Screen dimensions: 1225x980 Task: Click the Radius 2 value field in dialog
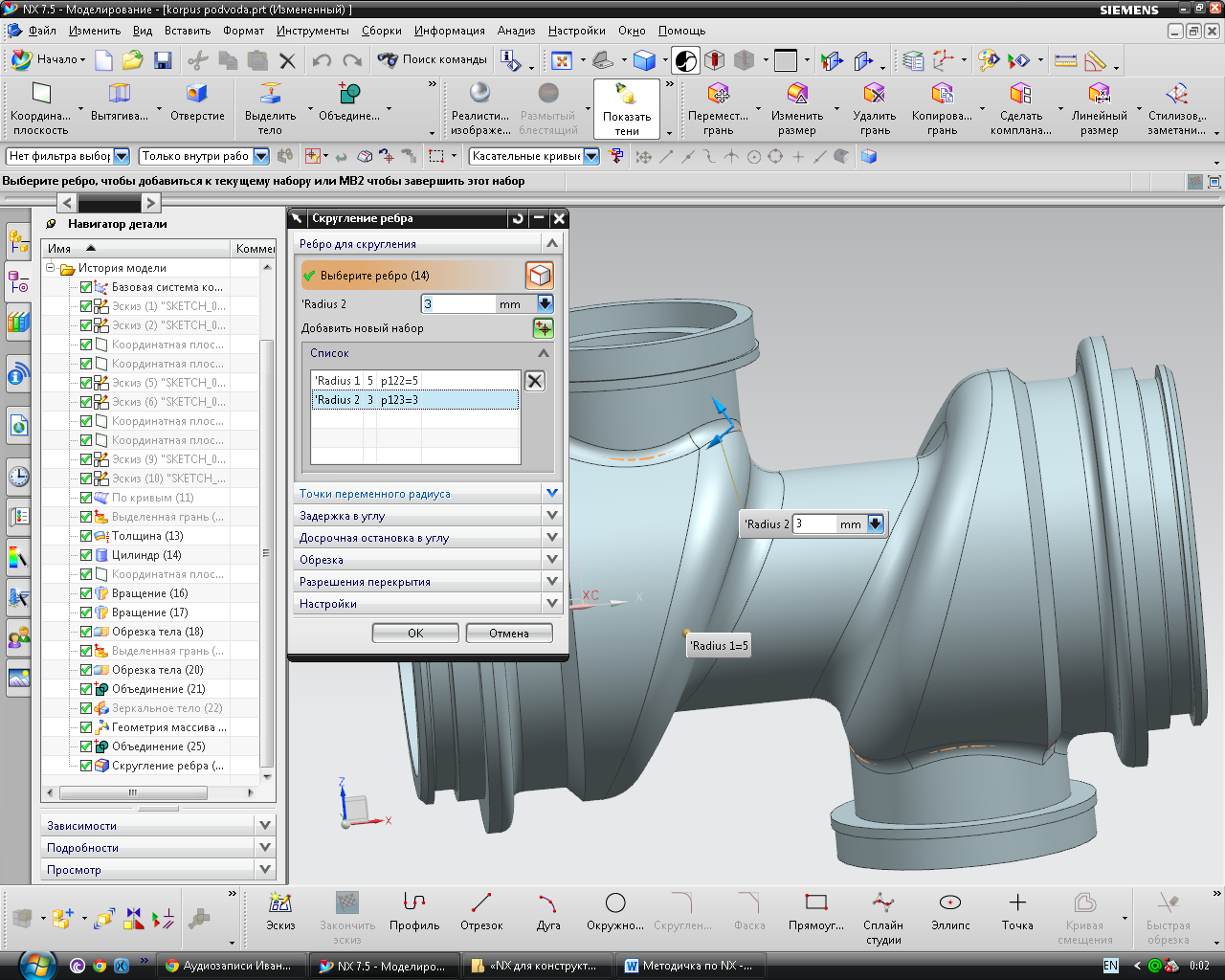[457, 304]
